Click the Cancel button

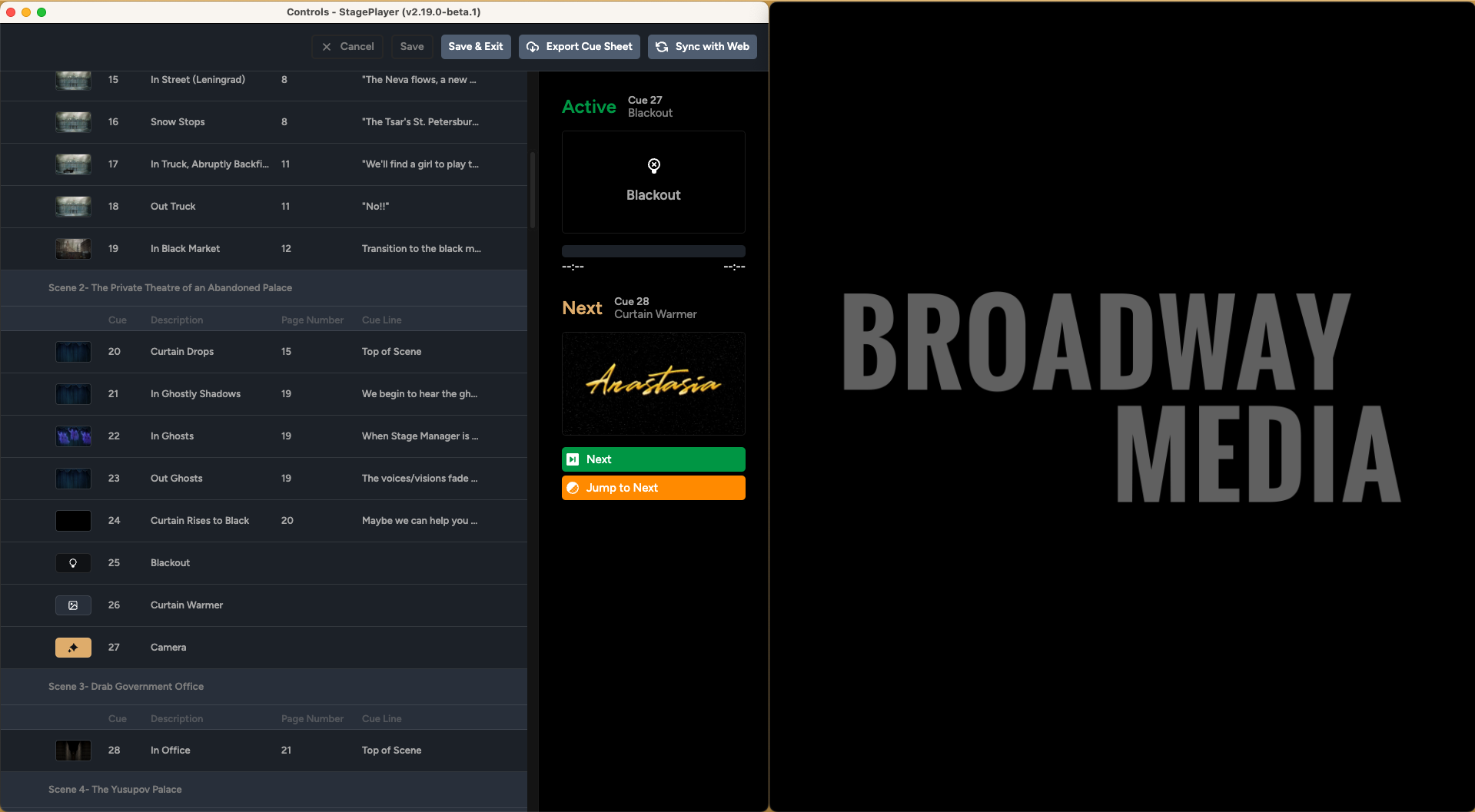[347, 47]
